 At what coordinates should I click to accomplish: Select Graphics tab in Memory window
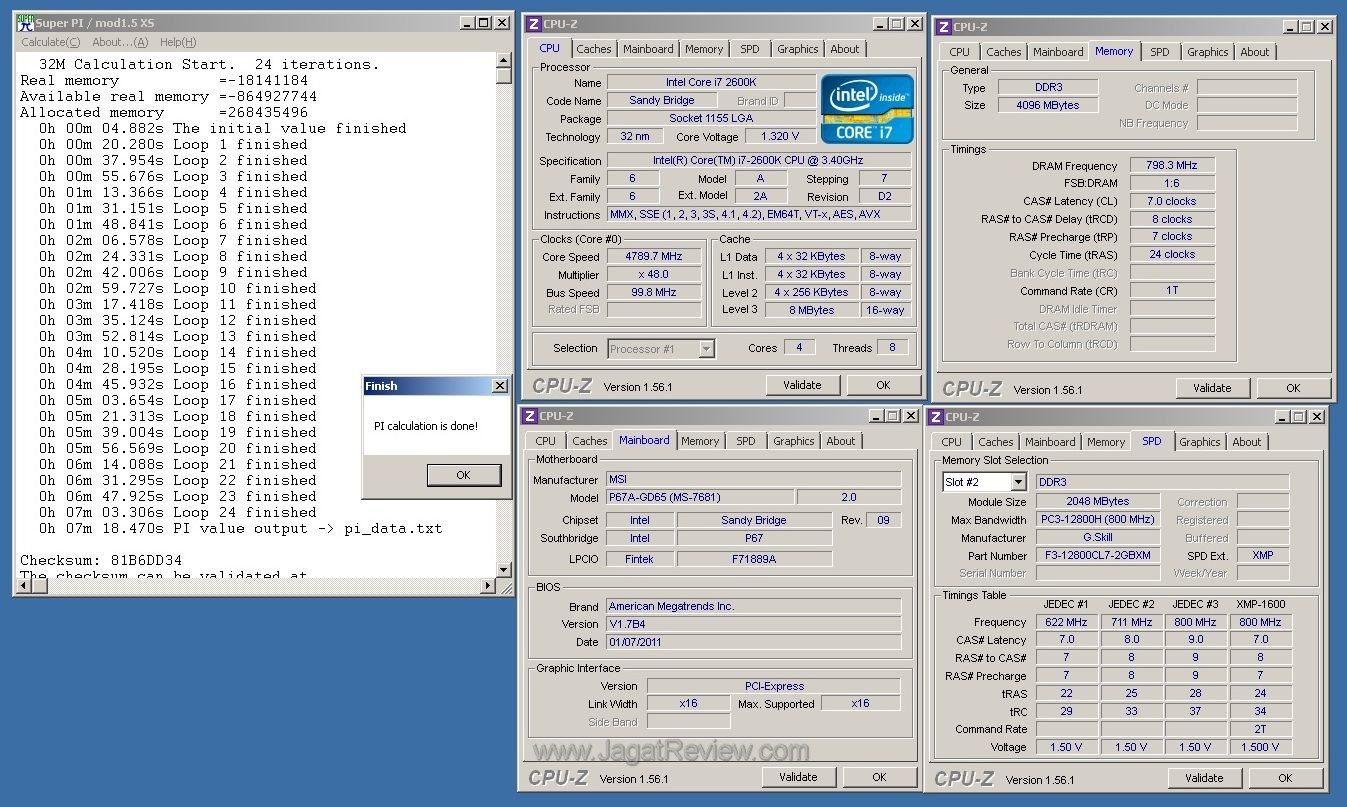pyautogui.click(x=1207, y=52)
